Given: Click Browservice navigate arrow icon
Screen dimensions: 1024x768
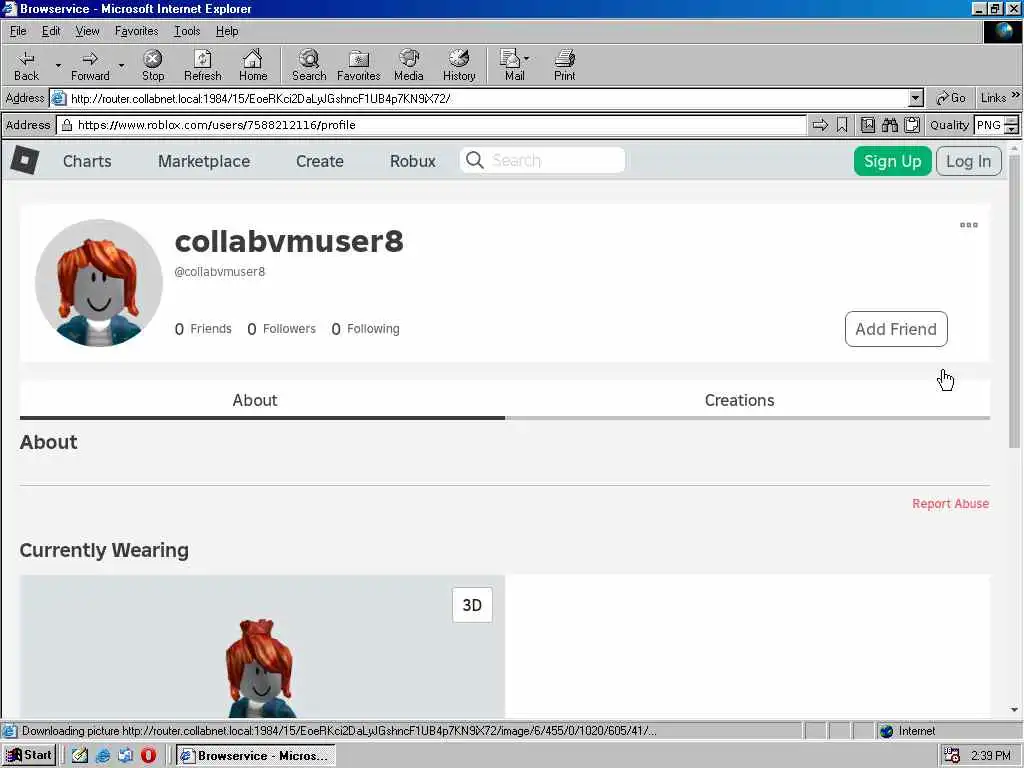Looking at the screenshot, I should pos(820,125).
